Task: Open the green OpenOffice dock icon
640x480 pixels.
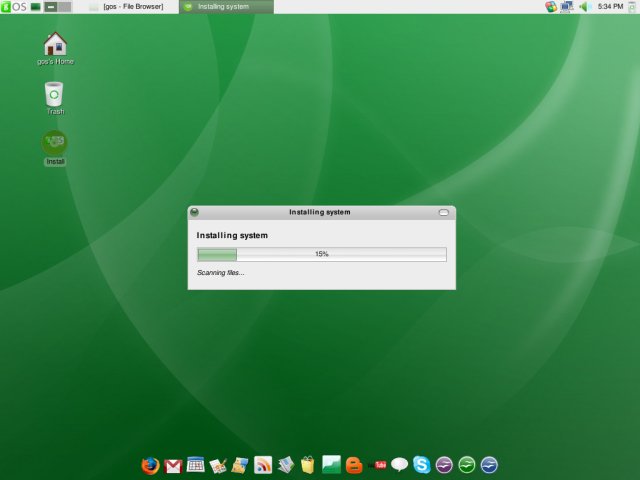Action: [x=467, y=465]
